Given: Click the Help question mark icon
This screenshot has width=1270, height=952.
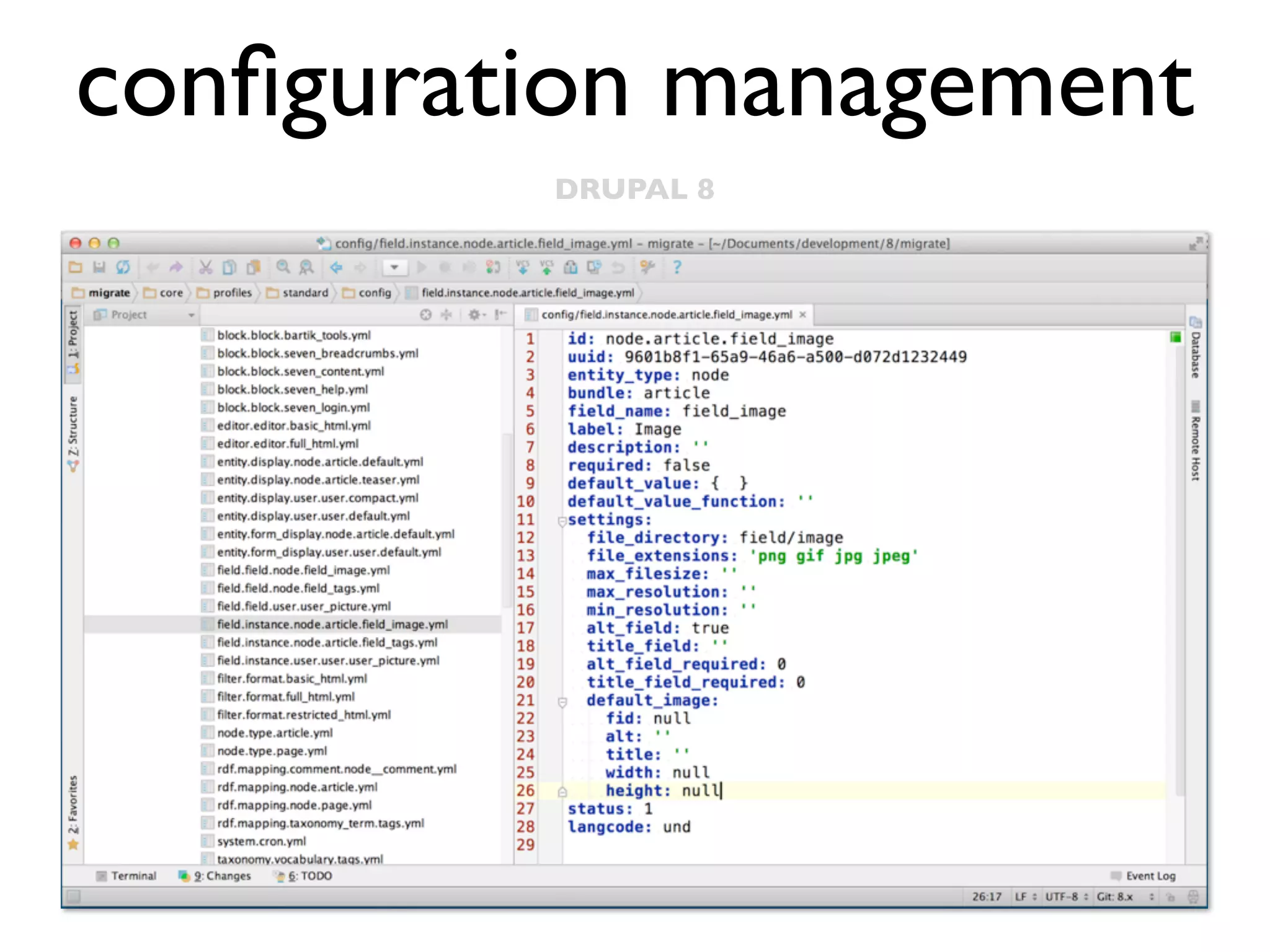Looking at the screenshot, I should pyautogui.click(x=677, y=267).
